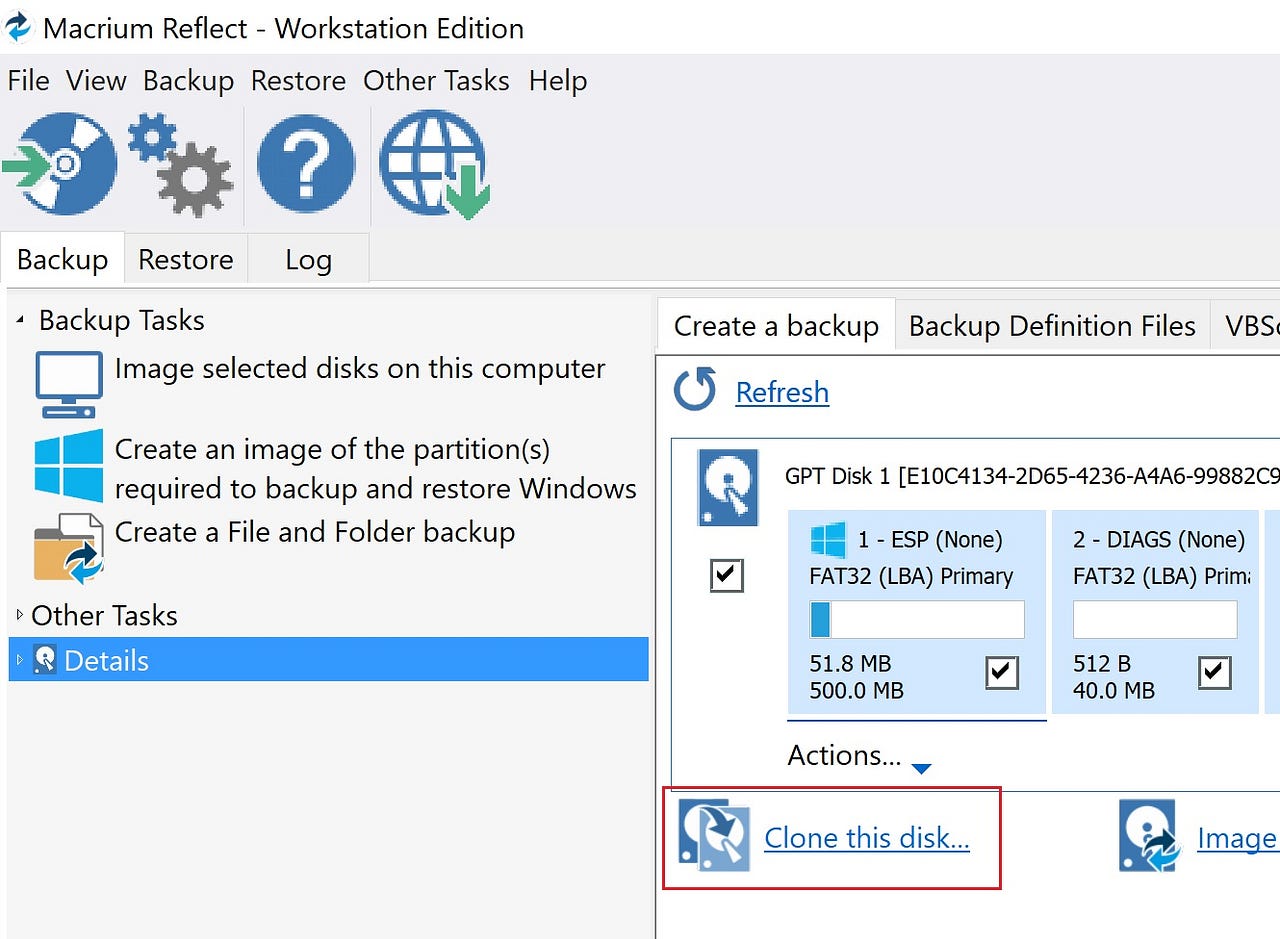Viewport: 1280px width, 939px height.
Task: Switch to the Log tab
Action: pyautogui.click(x=308, y=259)
